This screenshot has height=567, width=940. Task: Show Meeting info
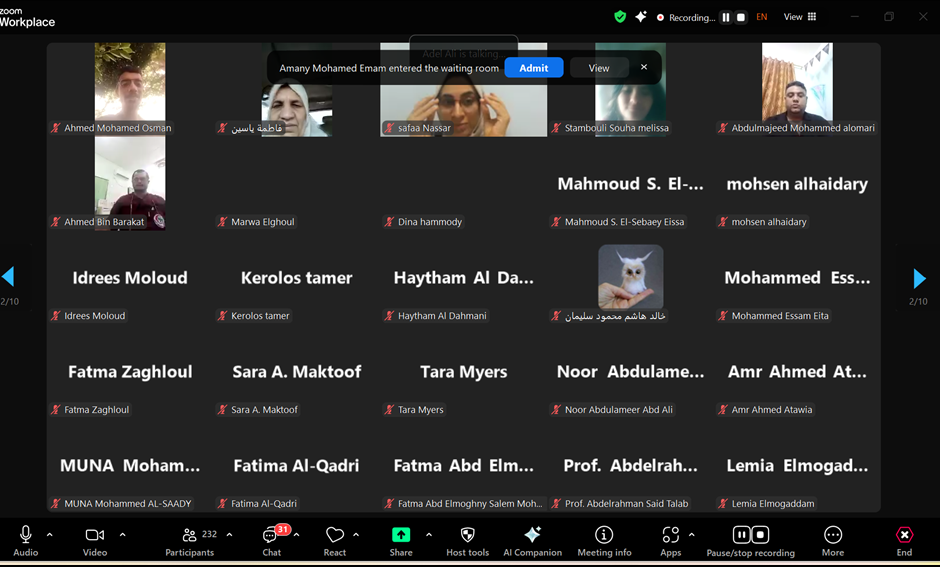pos(604,541)
